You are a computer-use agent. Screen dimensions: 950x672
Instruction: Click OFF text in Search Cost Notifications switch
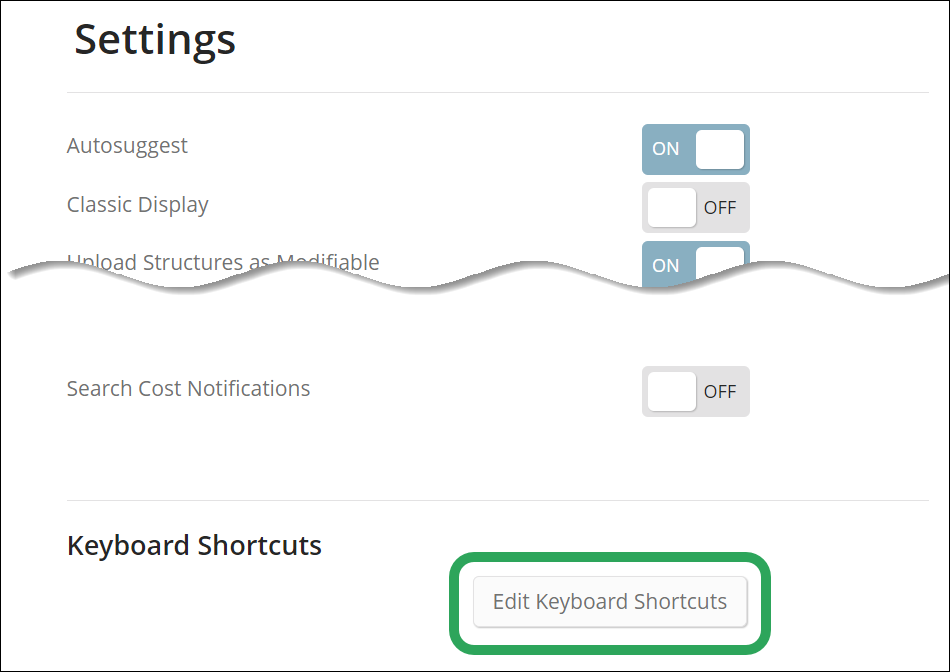click(720, 392)
